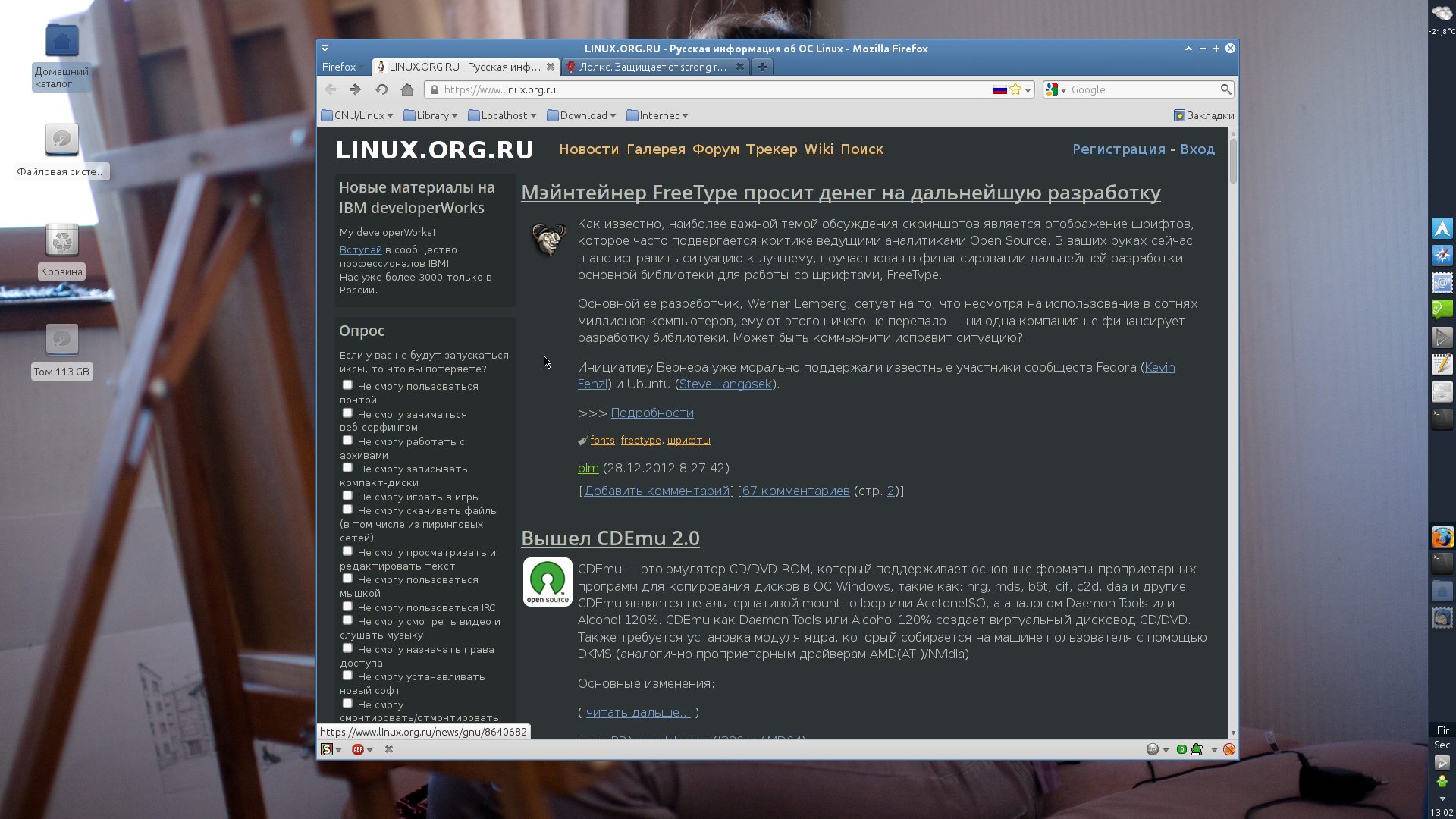Check 'Не смогу скачивать файлы'
This screenshot has height=819, width=1456.
[x=347, y=510]
